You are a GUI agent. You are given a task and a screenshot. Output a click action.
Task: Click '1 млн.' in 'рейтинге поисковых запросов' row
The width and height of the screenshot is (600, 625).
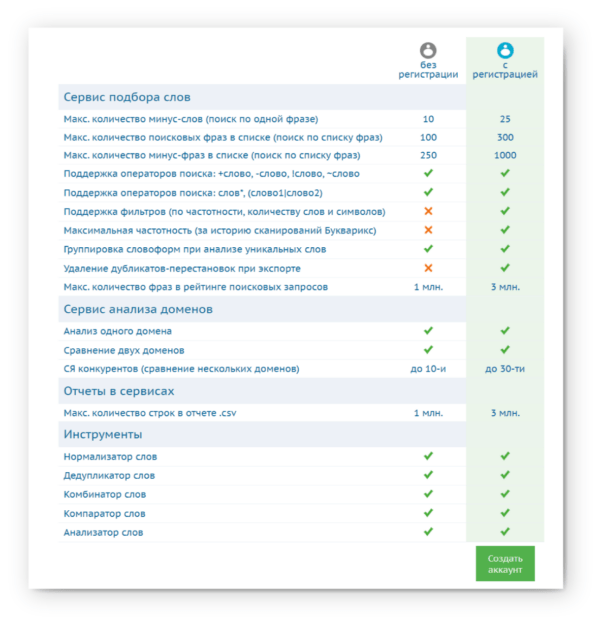(x=428, y=287)
